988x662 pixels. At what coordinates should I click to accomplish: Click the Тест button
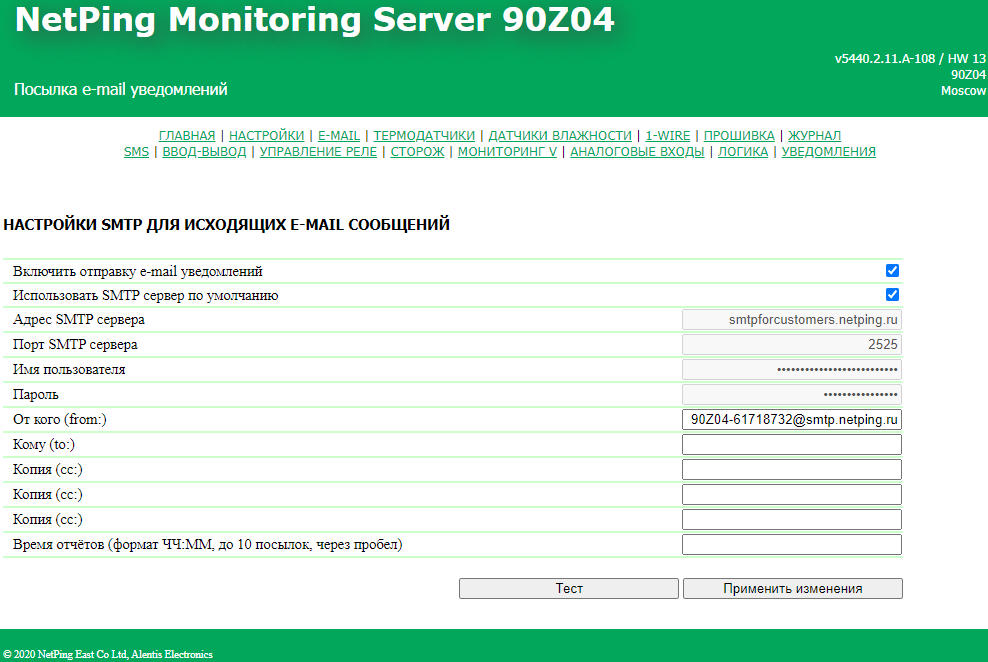click(x=568, y=589)
